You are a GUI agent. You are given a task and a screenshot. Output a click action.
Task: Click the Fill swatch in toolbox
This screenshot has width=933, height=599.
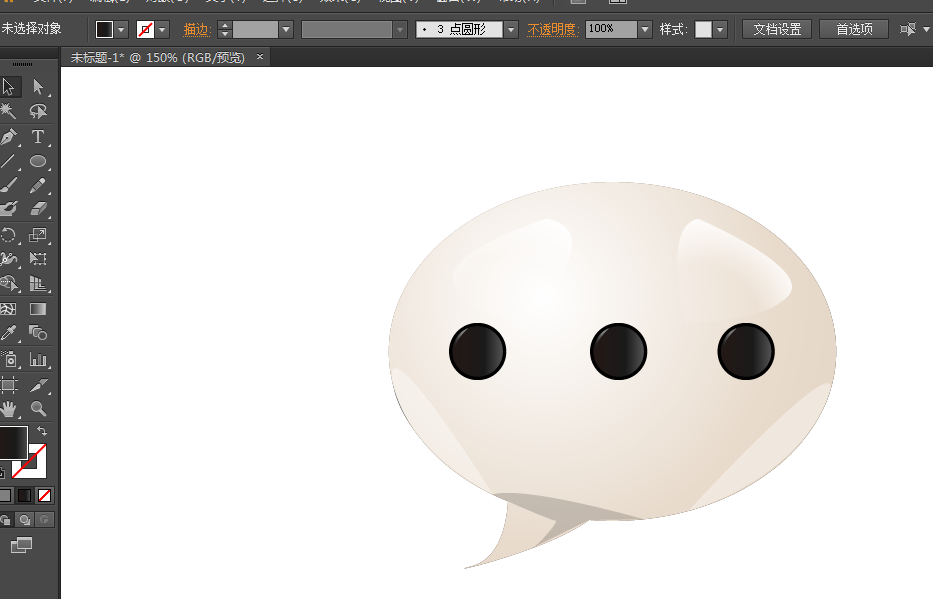click(12, 443)
